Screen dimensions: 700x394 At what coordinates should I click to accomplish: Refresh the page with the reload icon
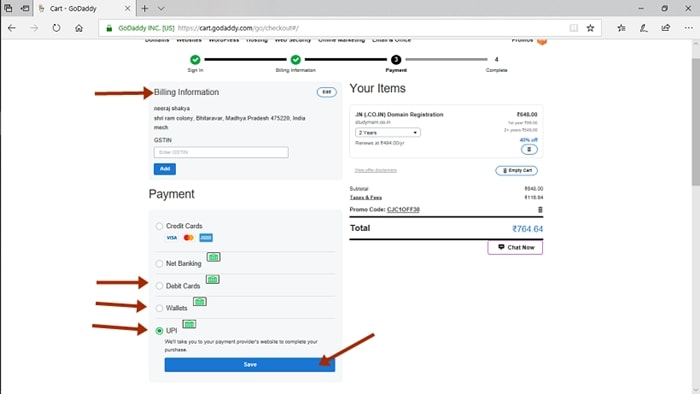coord(56,28)
